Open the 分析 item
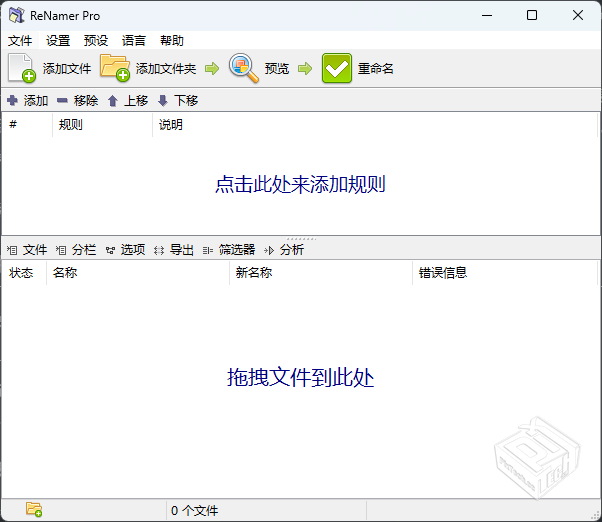This screenshot has width=602, height=522. 292,250
